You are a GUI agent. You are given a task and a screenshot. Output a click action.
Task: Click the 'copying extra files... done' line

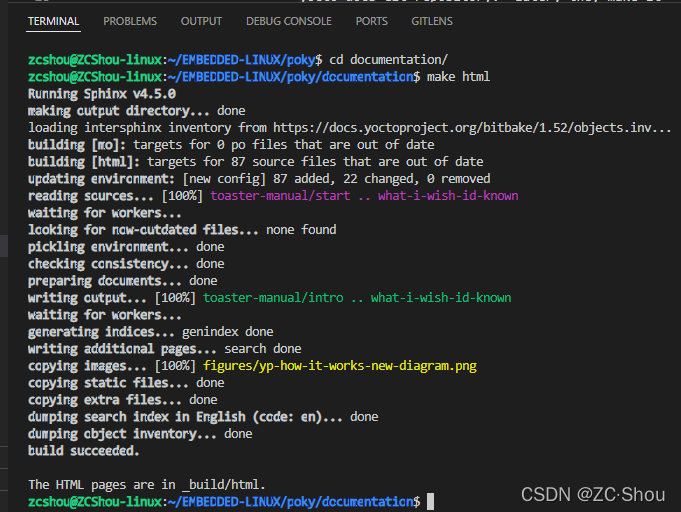pos(122,400)
